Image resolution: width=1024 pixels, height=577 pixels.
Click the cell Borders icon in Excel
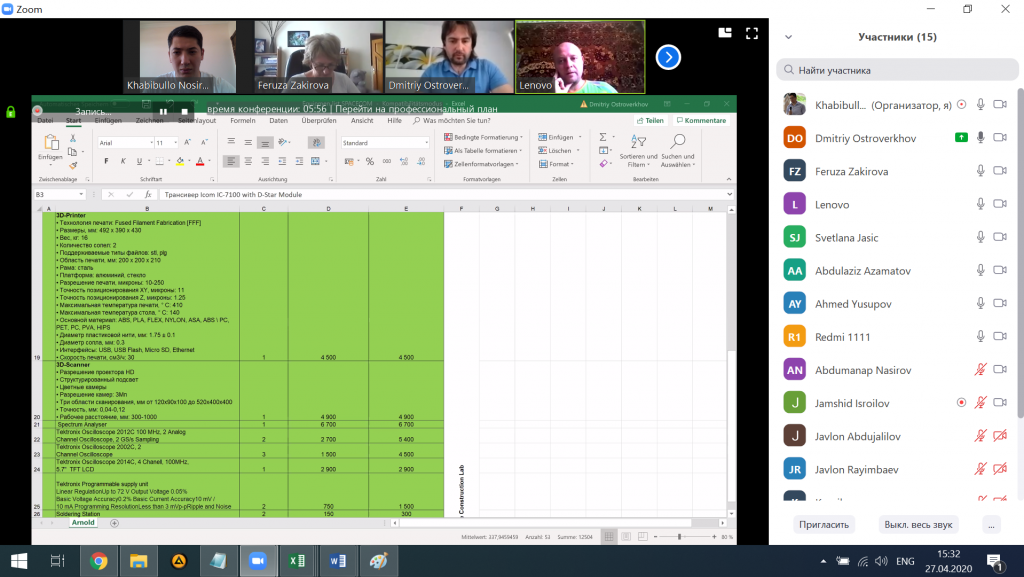click(x=159, y=161)
